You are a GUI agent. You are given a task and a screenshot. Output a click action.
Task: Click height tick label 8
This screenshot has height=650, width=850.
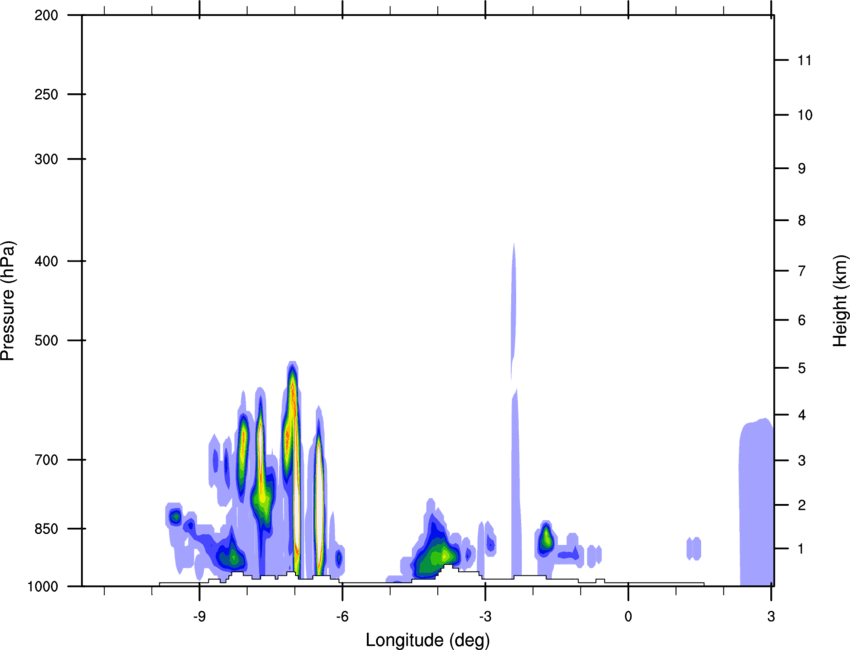(801, 220)
